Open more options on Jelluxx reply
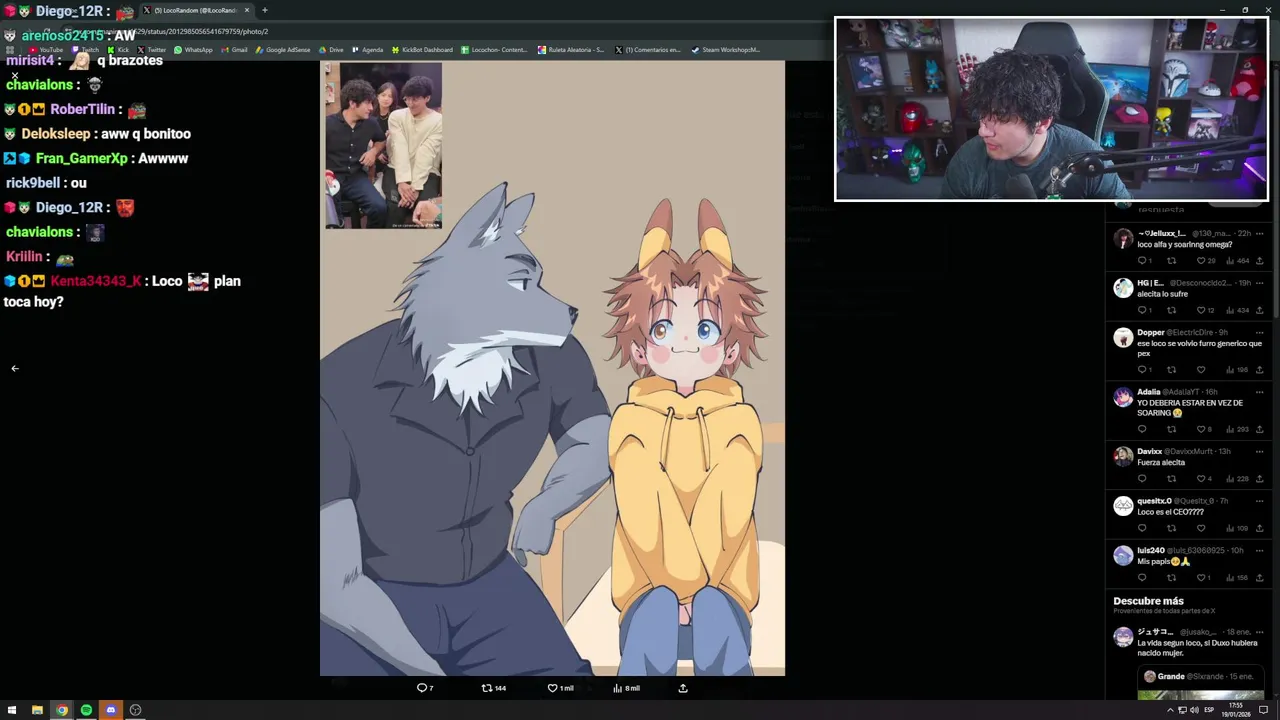This screenshot has height=720, width=1280. (x=1260, y=234)
